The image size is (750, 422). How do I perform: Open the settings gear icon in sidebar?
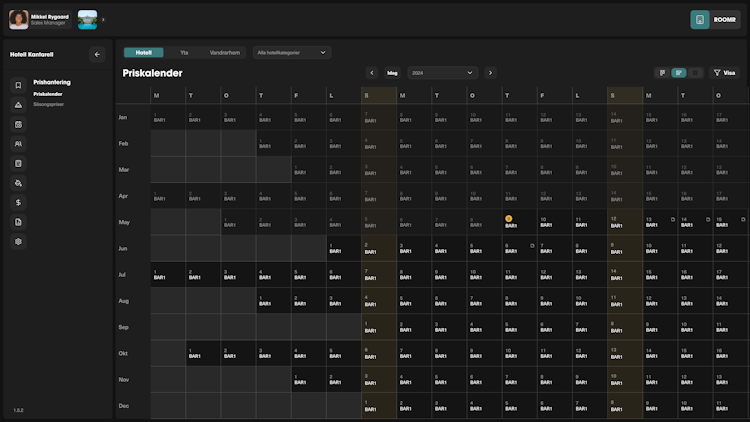coord(18,241)
